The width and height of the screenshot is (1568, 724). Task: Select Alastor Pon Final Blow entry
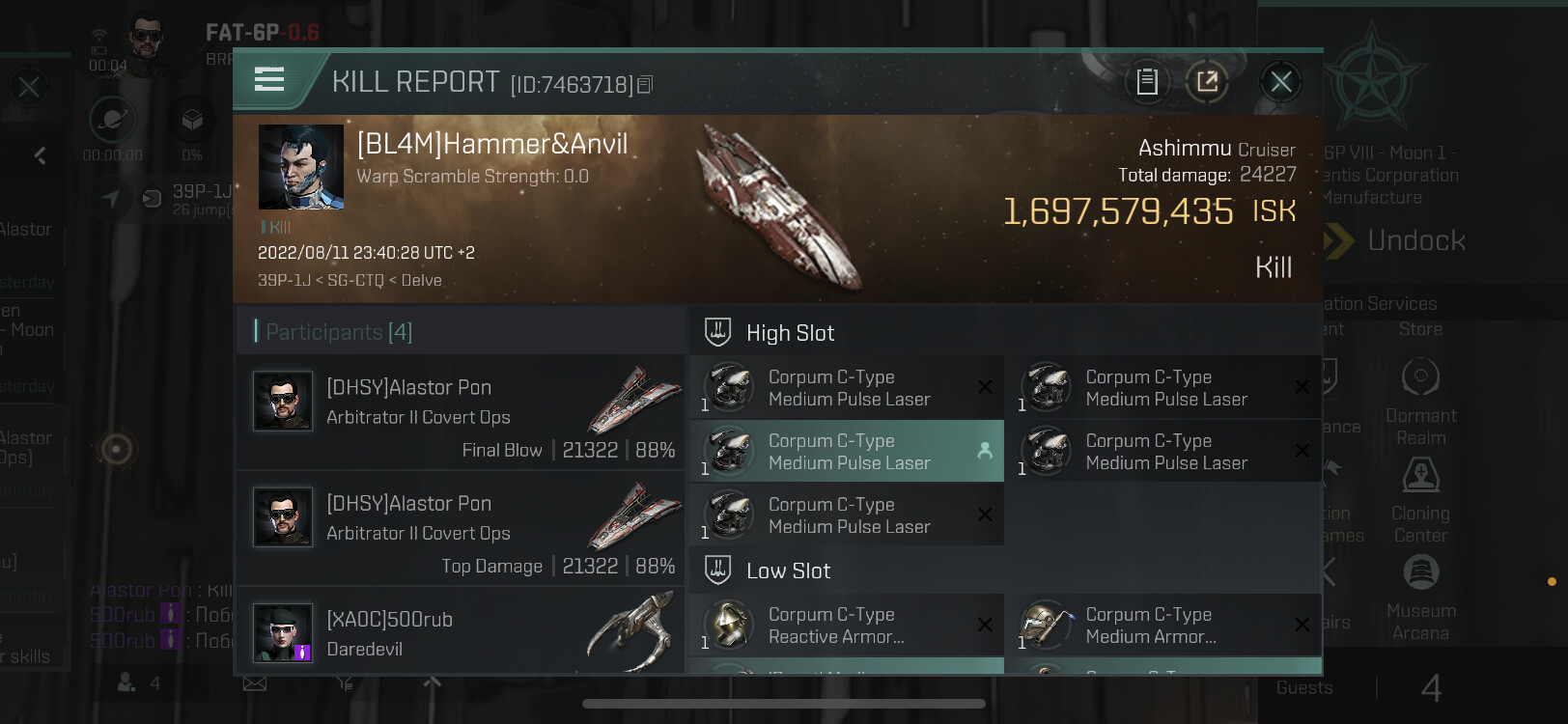click(461, 412)
